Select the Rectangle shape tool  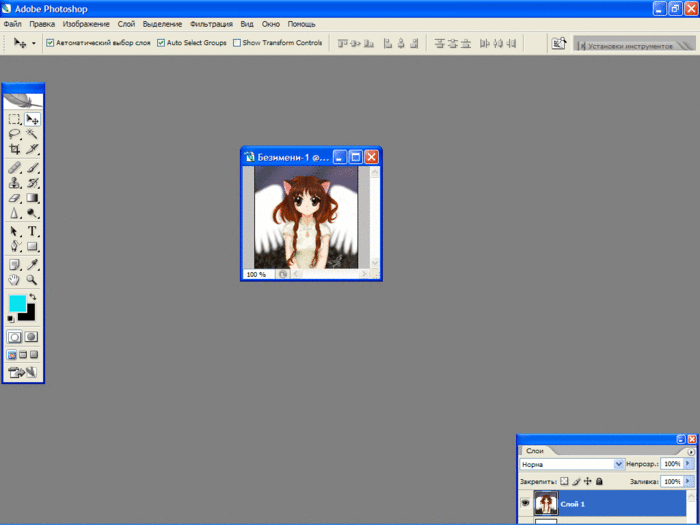coord(32,246)
